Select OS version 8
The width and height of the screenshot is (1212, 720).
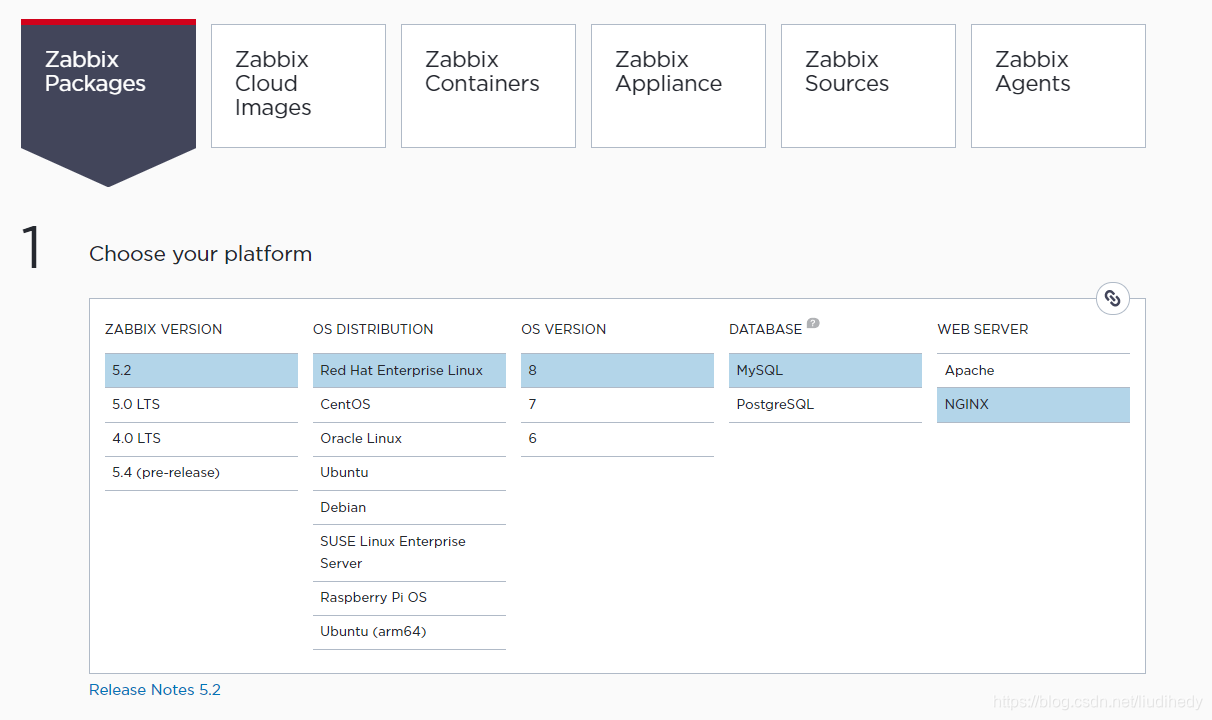point(617,370)
